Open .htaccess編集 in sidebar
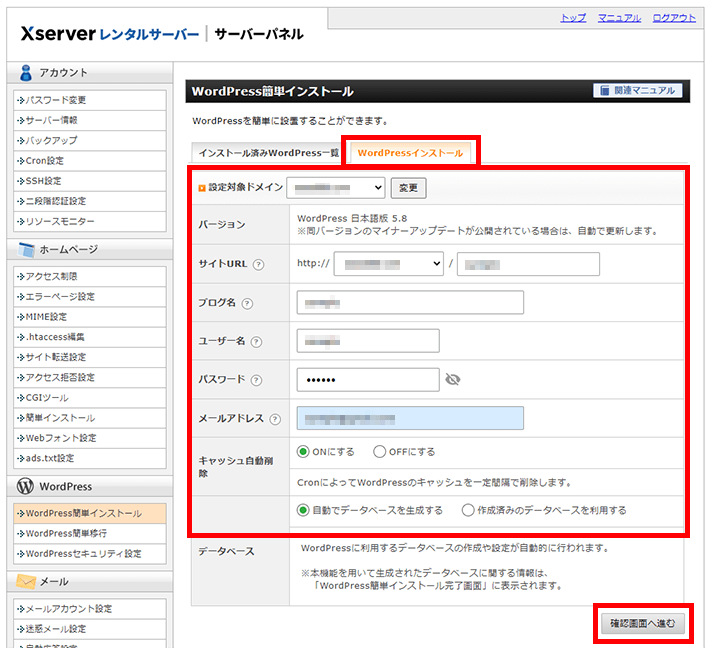 pyautogui.click(x=90, y=337)
